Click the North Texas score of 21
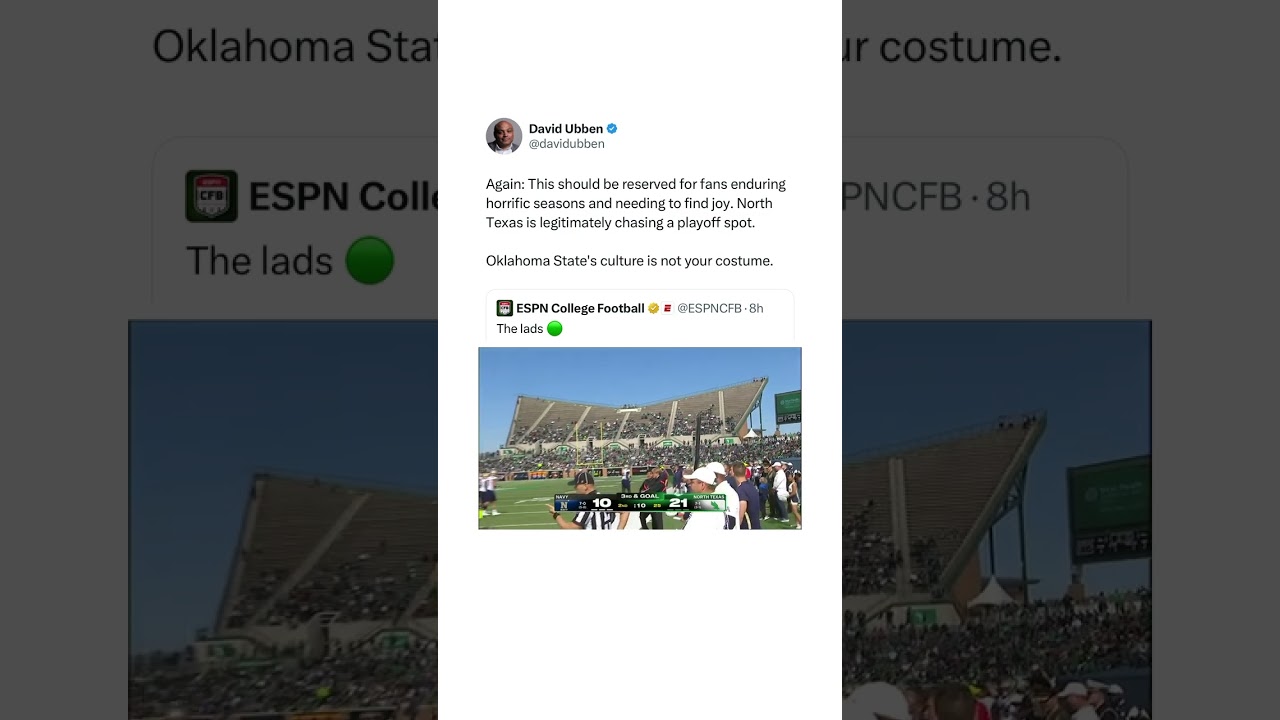Viewport: 1280px width, 720px height. click(678, 503)
